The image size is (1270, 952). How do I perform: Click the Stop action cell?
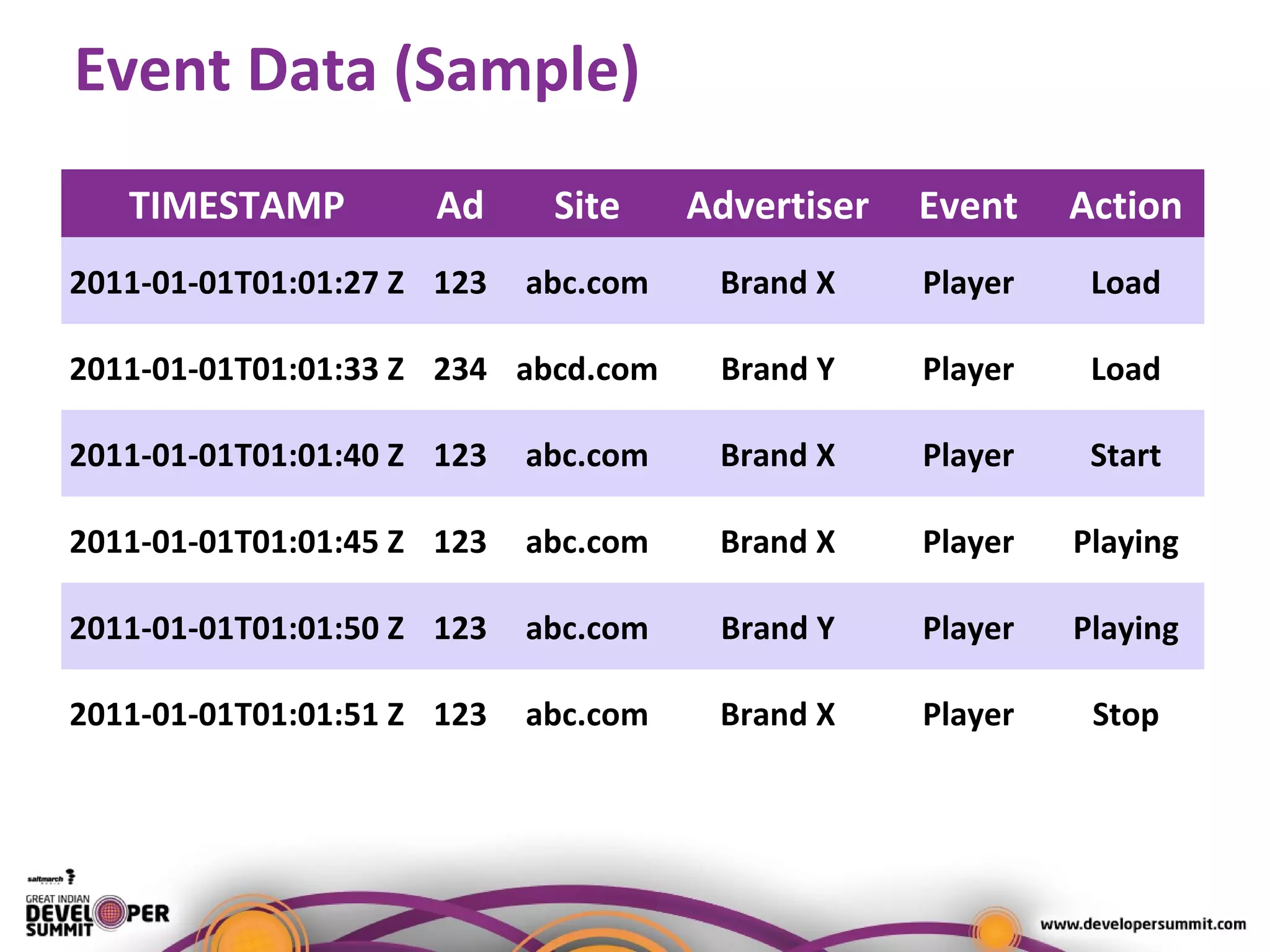[x=1126, y=715]
